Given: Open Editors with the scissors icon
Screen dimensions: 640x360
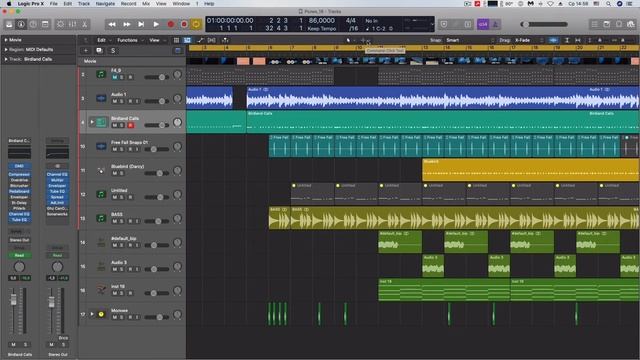Looking at the screenshot, I should click(x=84, y=24).
